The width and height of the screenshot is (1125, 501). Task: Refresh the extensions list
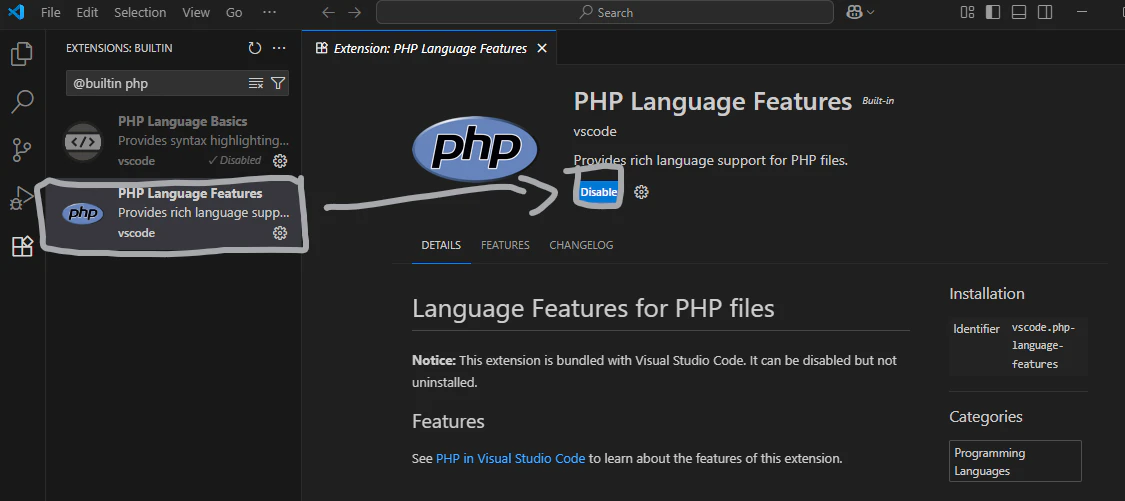point(255,48)
